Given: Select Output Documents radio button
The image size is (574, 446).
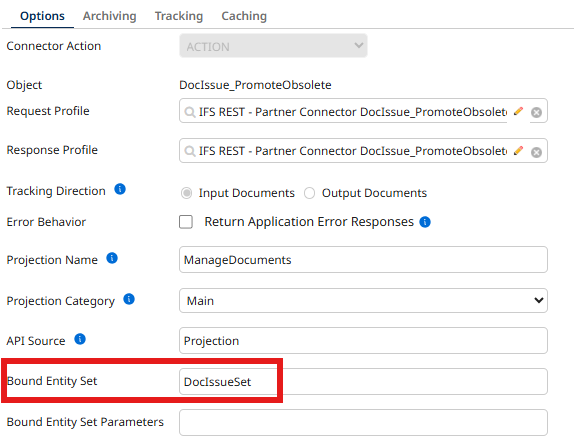Looking at the screenshot, I should click(x=309, y=193).
